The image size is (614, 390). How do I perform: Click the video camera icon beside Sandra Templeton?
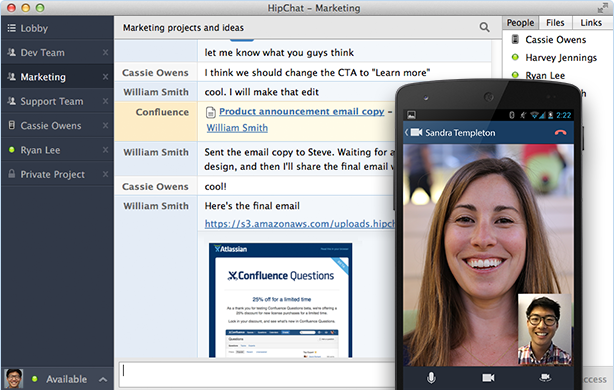pos(416,132)
